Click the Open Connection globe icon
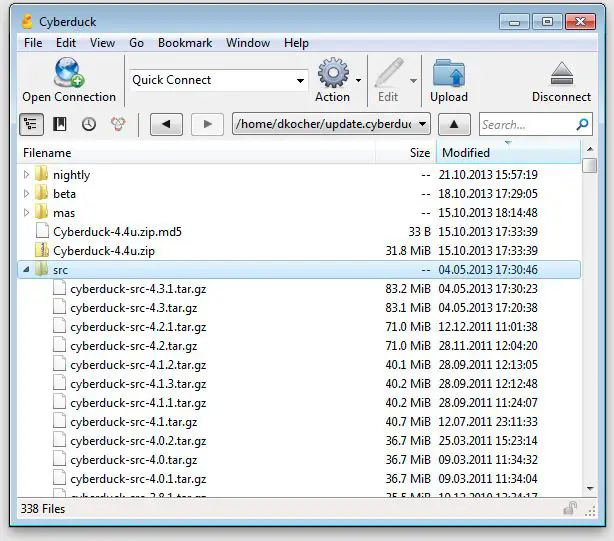This screenshot has width=614, height=541. [69, 72]
